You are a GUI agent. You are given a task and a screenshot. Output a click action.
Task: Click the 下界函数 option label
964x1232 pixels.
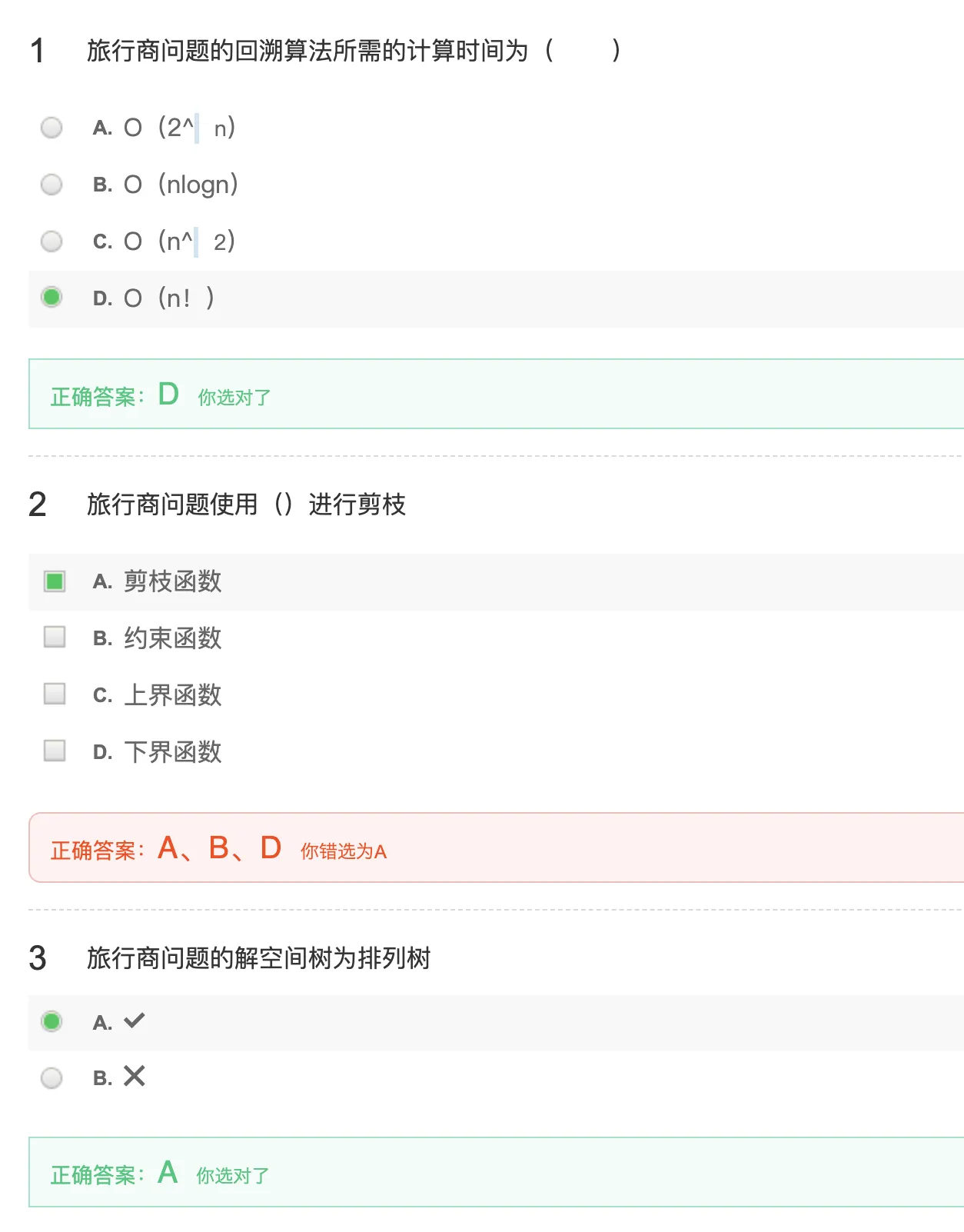[173, 751]
